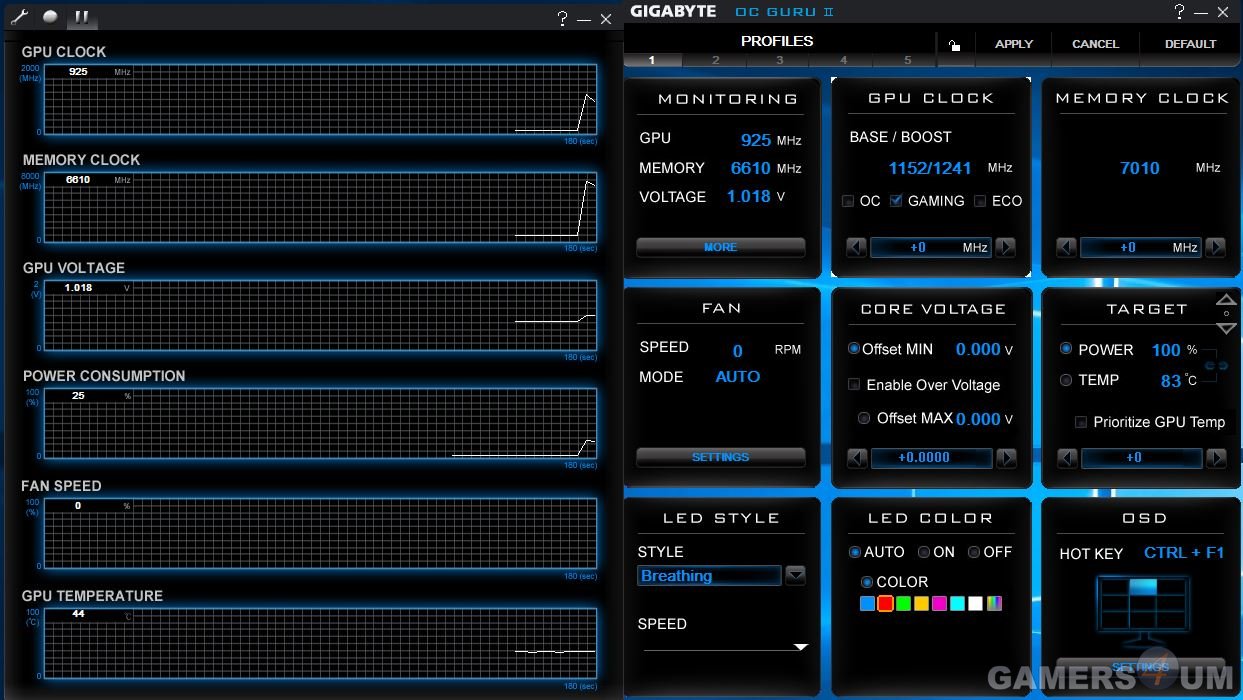Decrease target value with left arrow
Image resolution: width=1243 pixels, height=700 pixels.
coord(1067,458)
